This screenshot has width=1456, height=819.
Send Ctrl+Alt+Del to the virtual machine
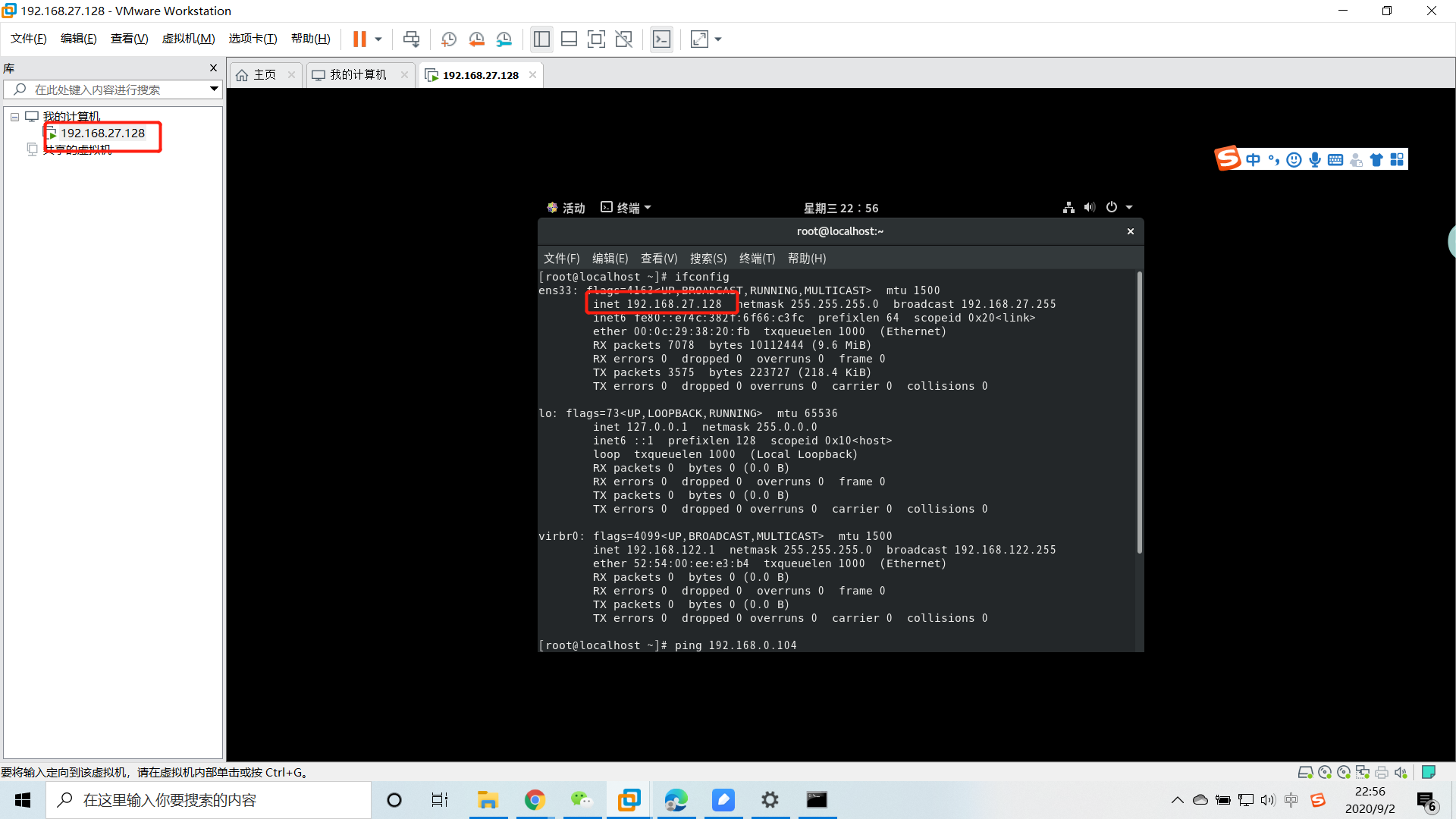[x=411, y=39]
